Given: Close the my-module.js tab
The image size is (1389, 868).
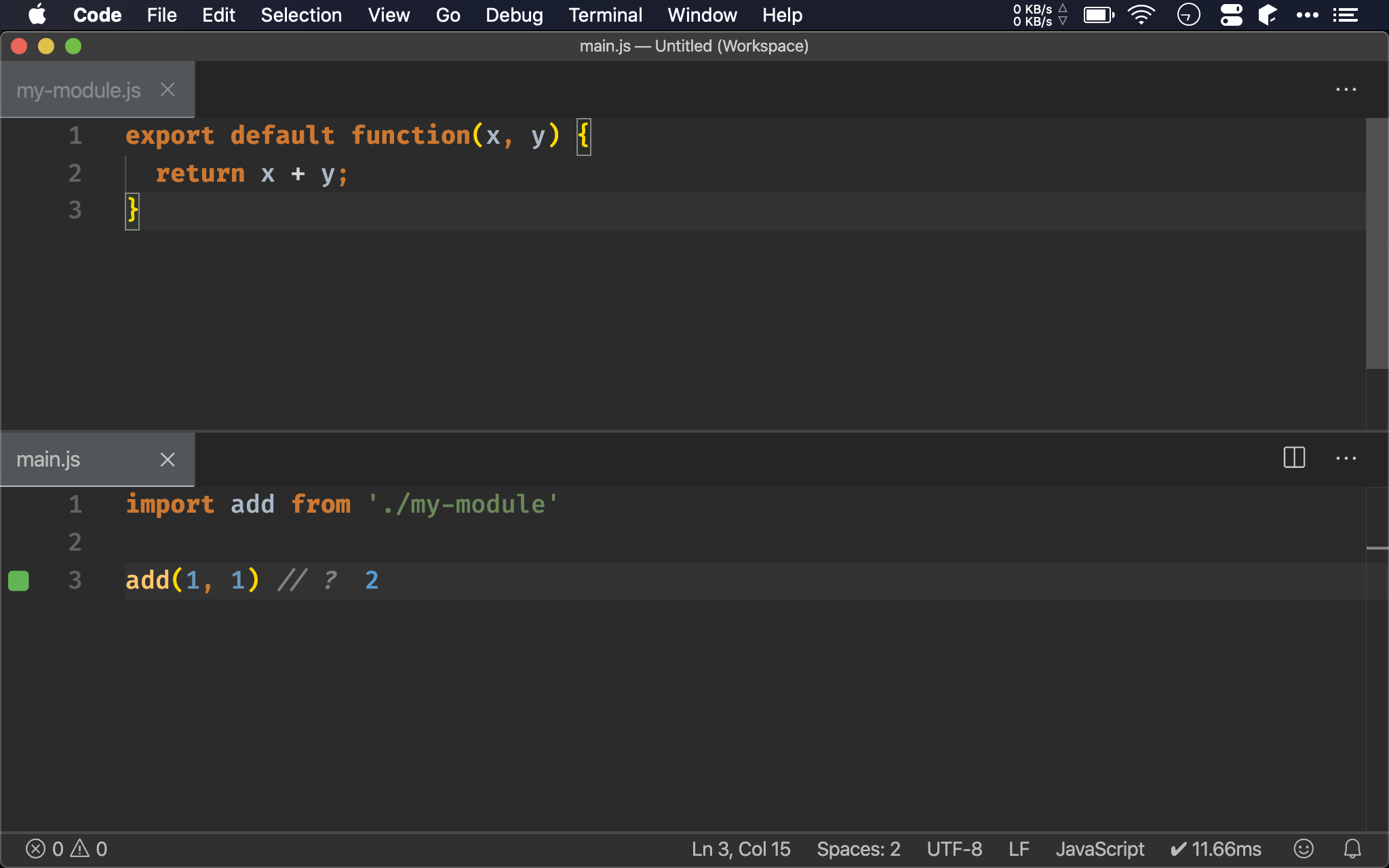Looking at the screenshot, I should point(168,90).
